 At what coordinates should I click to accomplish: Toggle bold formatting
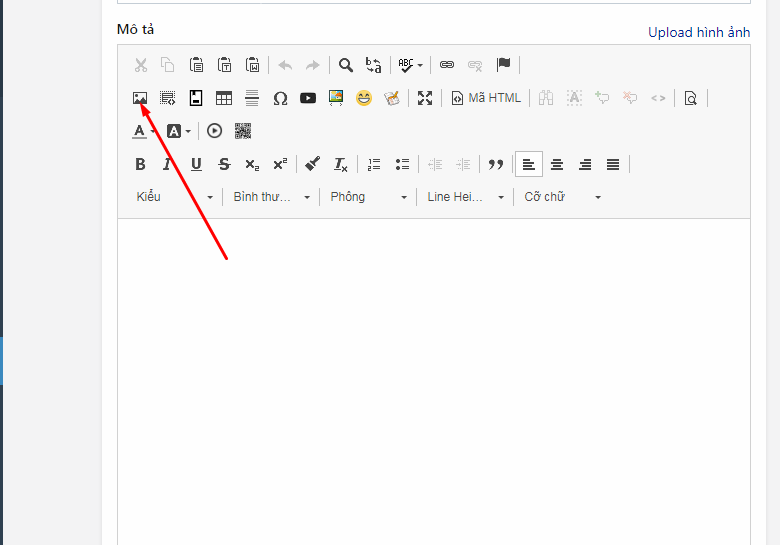(x=140, y=164)
